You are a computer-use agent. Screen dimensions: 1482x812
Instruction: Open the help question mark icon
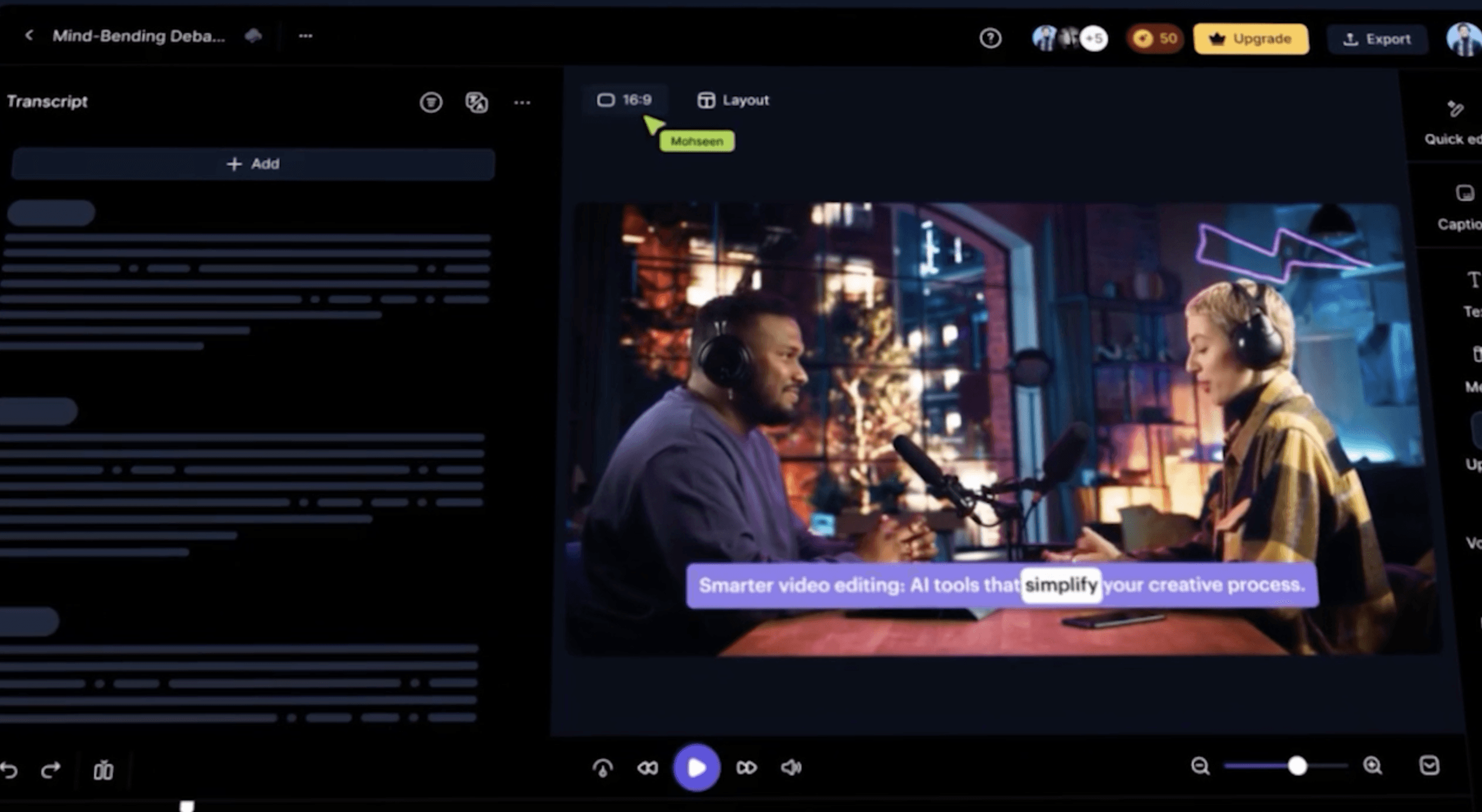tap(990, 39)
